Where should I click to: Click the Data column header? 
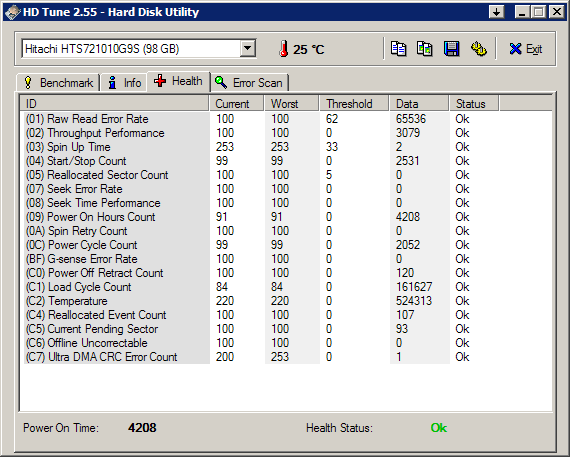tap(419, 104)
